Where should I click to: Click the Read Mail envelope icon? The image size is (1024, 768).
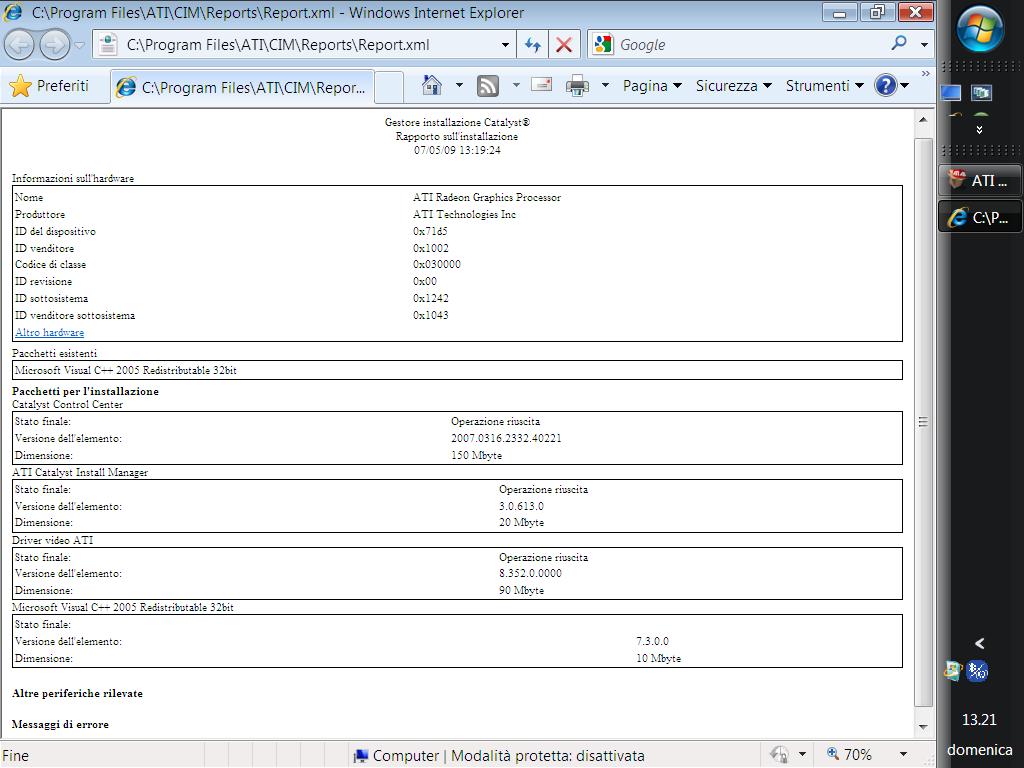(x=541, y=84)
